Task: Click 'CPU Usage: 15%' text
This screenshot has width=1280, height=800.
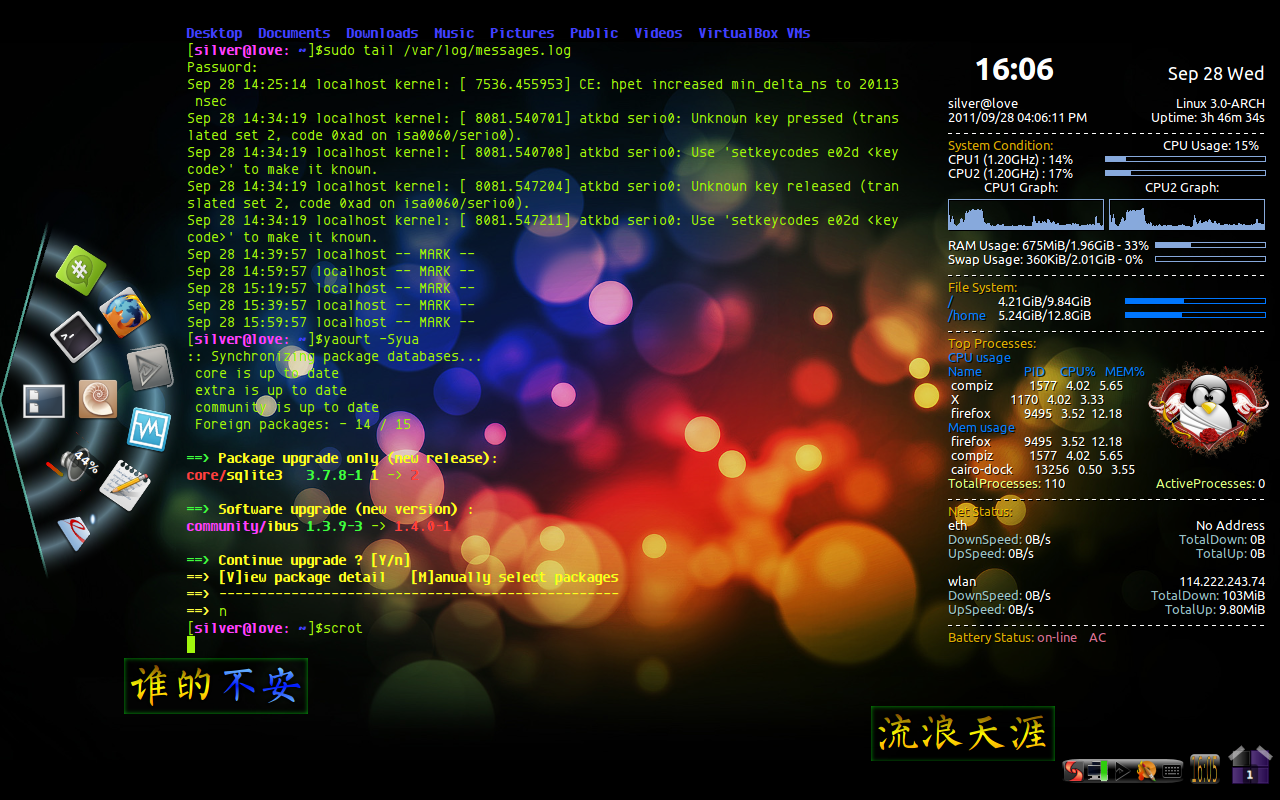Action: coord(1211,145)
